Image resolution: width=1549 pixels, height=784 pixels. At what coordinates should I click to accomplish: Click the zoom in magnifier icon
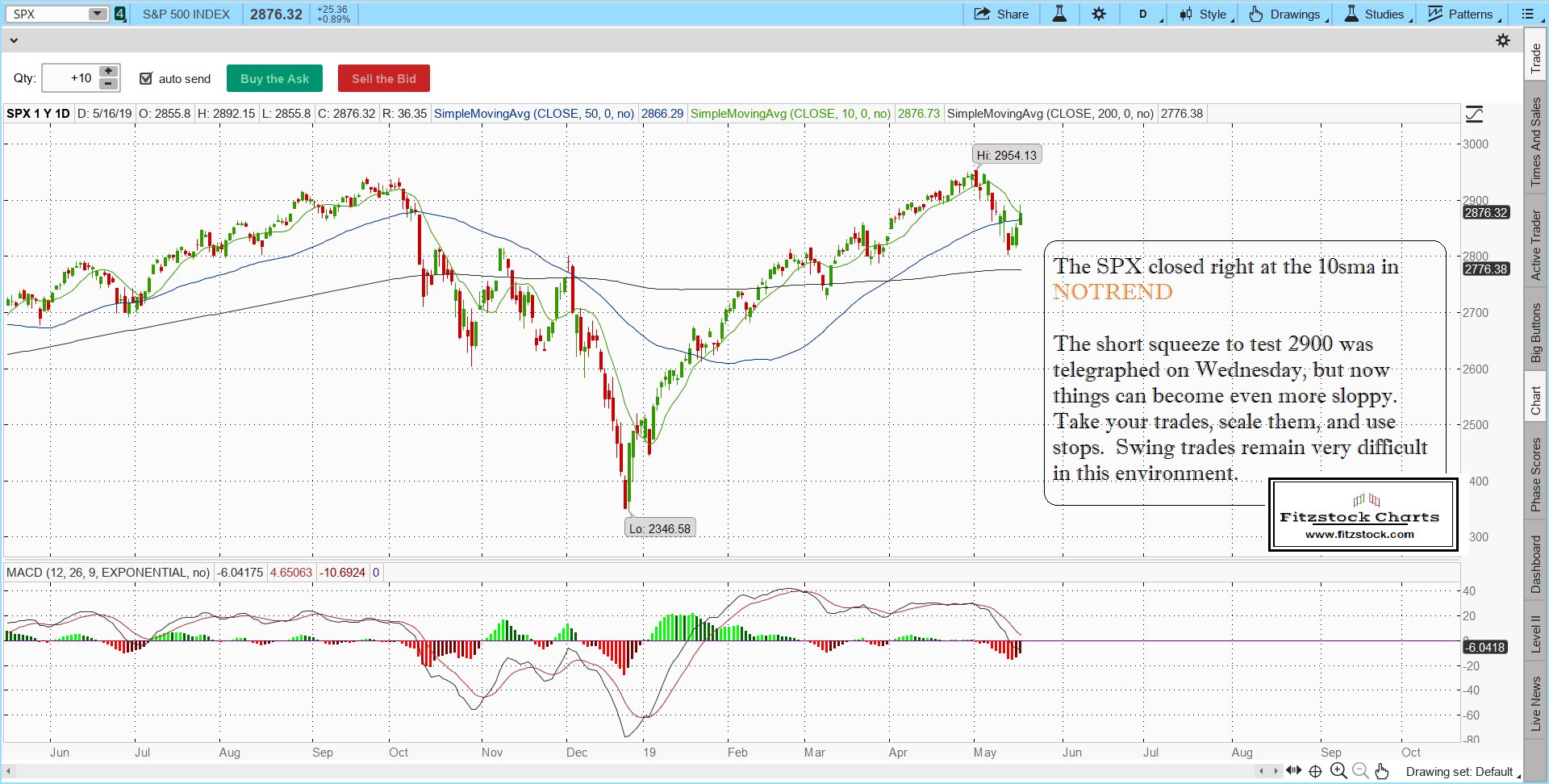1338,771
